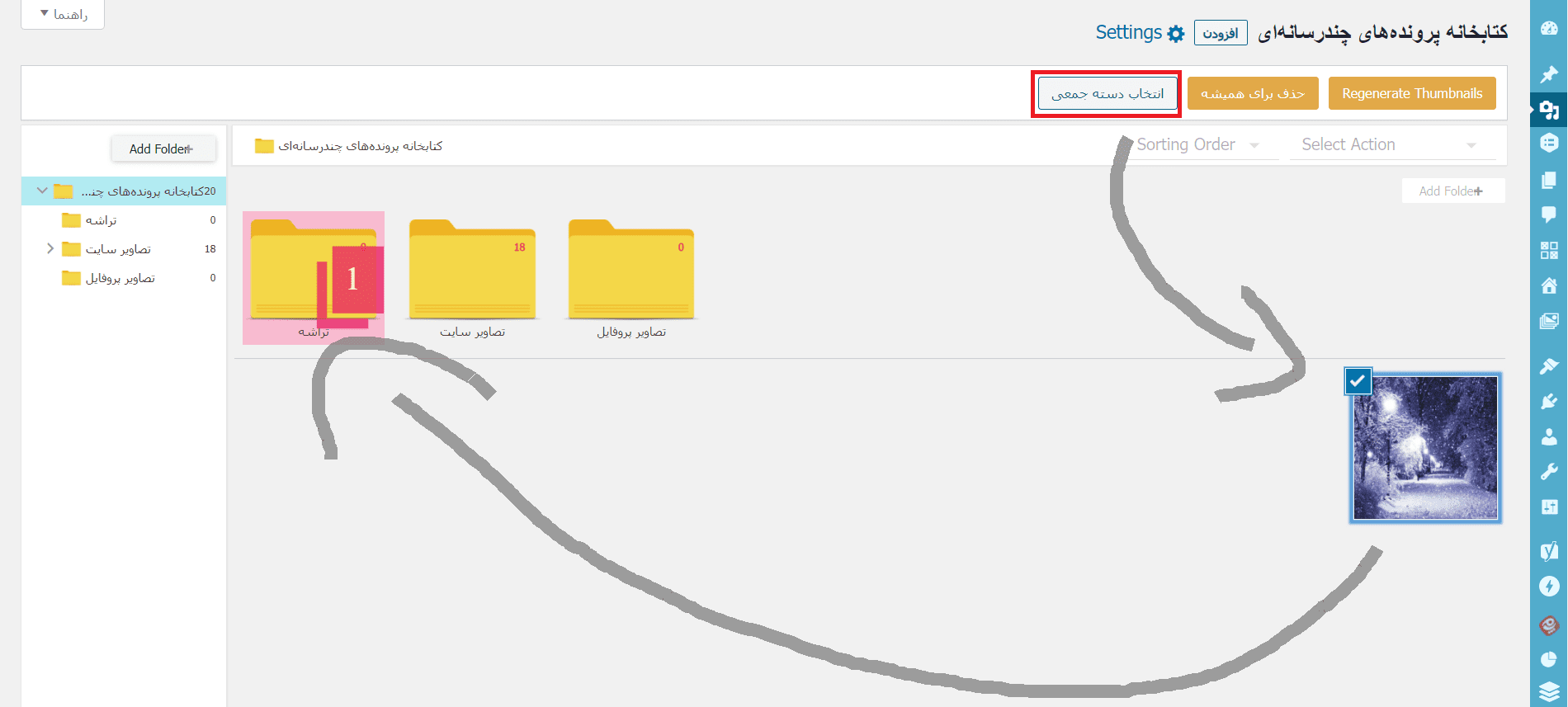The width and height of the screenshot is (1568, 707).
Task: Open the Users icon in sidebar
Action: (1549, 437)
